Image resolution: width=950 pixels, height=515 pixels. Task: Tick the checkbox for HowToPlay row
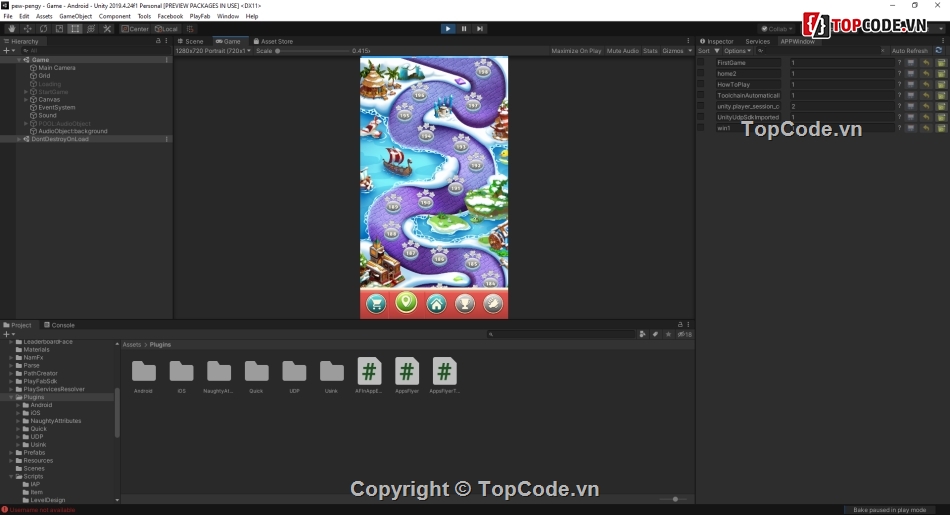pyautogui.click(x=701, y=84)
